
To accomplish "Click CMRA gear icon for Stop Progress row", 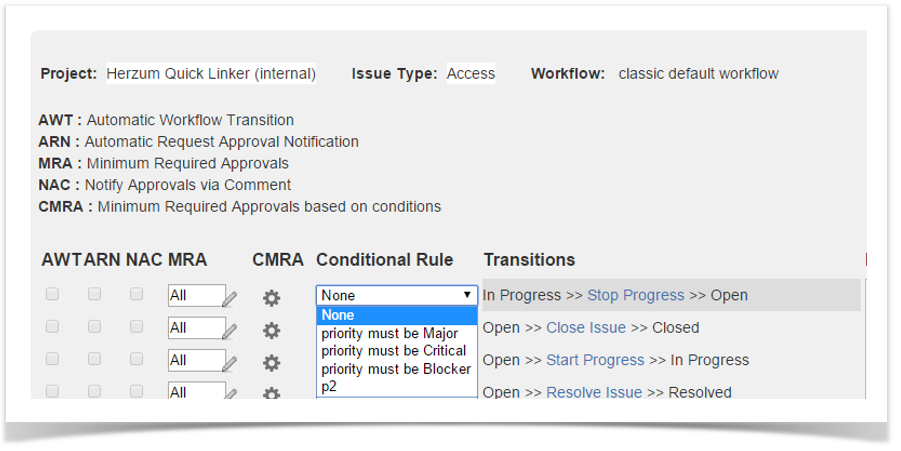I will click(271, 297).
